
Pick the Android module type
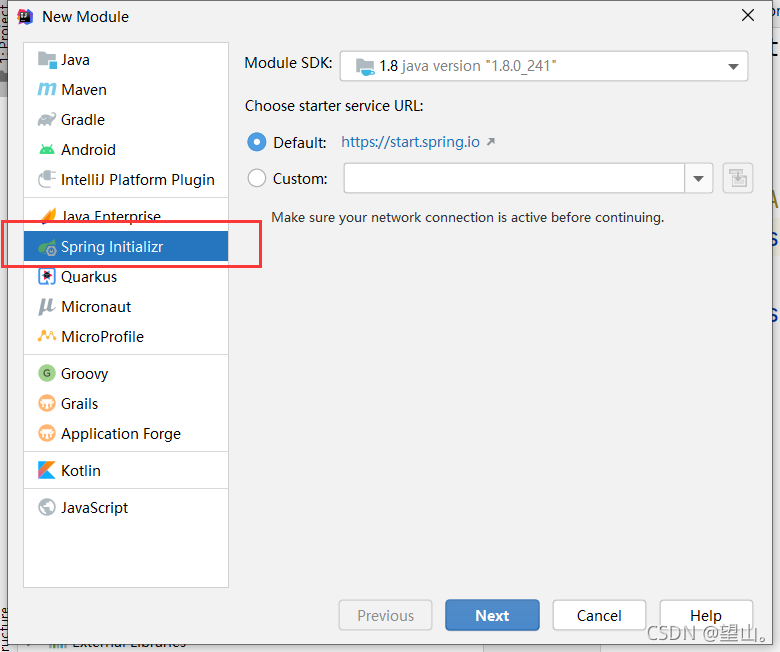(126, 150)
